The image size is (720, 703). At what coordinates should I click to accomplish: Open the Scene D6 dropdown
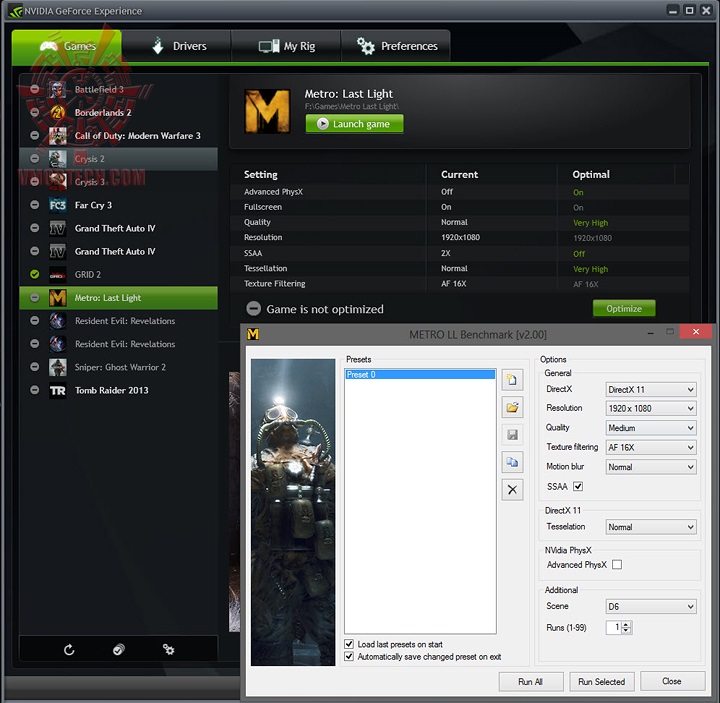[x=651, y=607]
